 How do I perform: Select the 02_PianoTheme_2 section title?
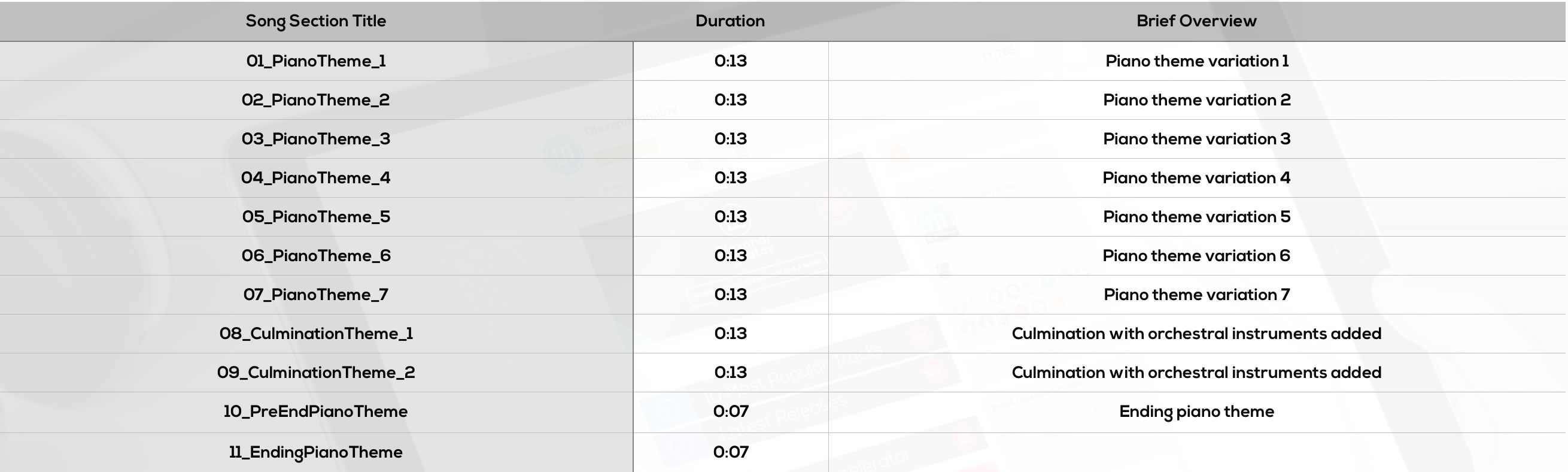(x=316, y=100)
